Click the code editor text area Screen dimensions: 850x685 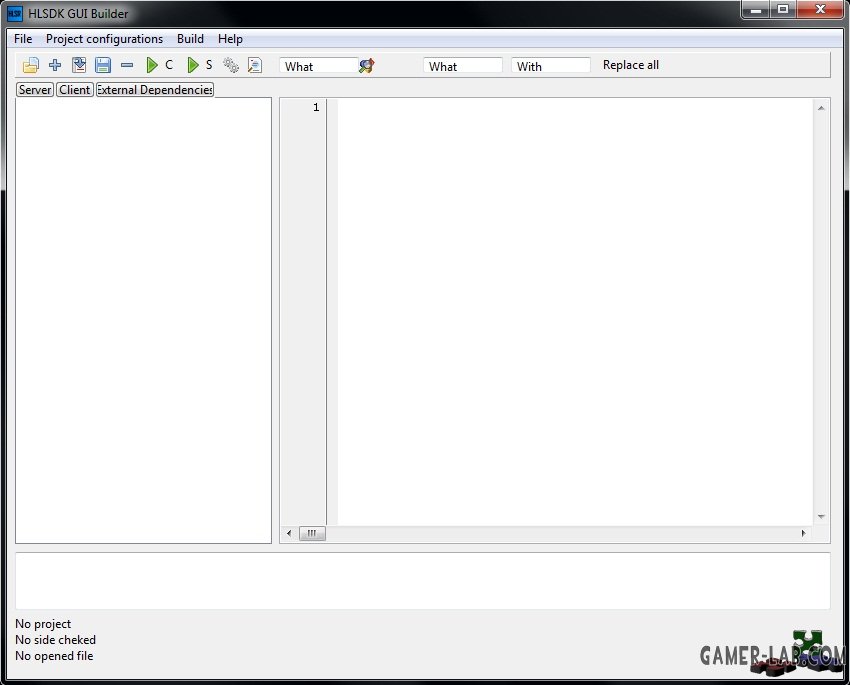575,312
